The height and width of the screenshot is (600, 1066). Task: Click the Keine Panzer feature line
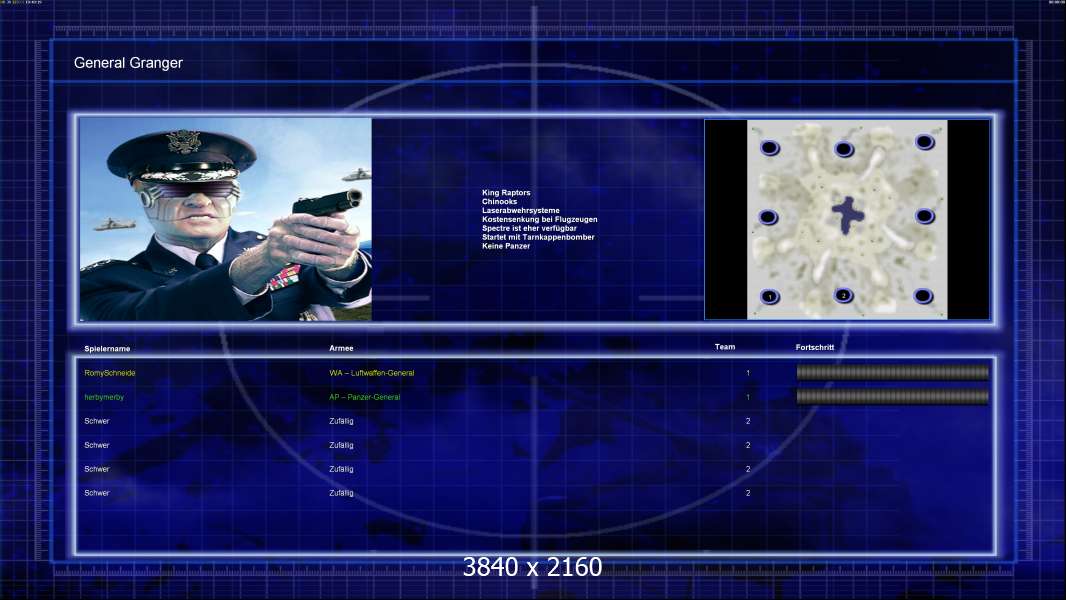506,246
